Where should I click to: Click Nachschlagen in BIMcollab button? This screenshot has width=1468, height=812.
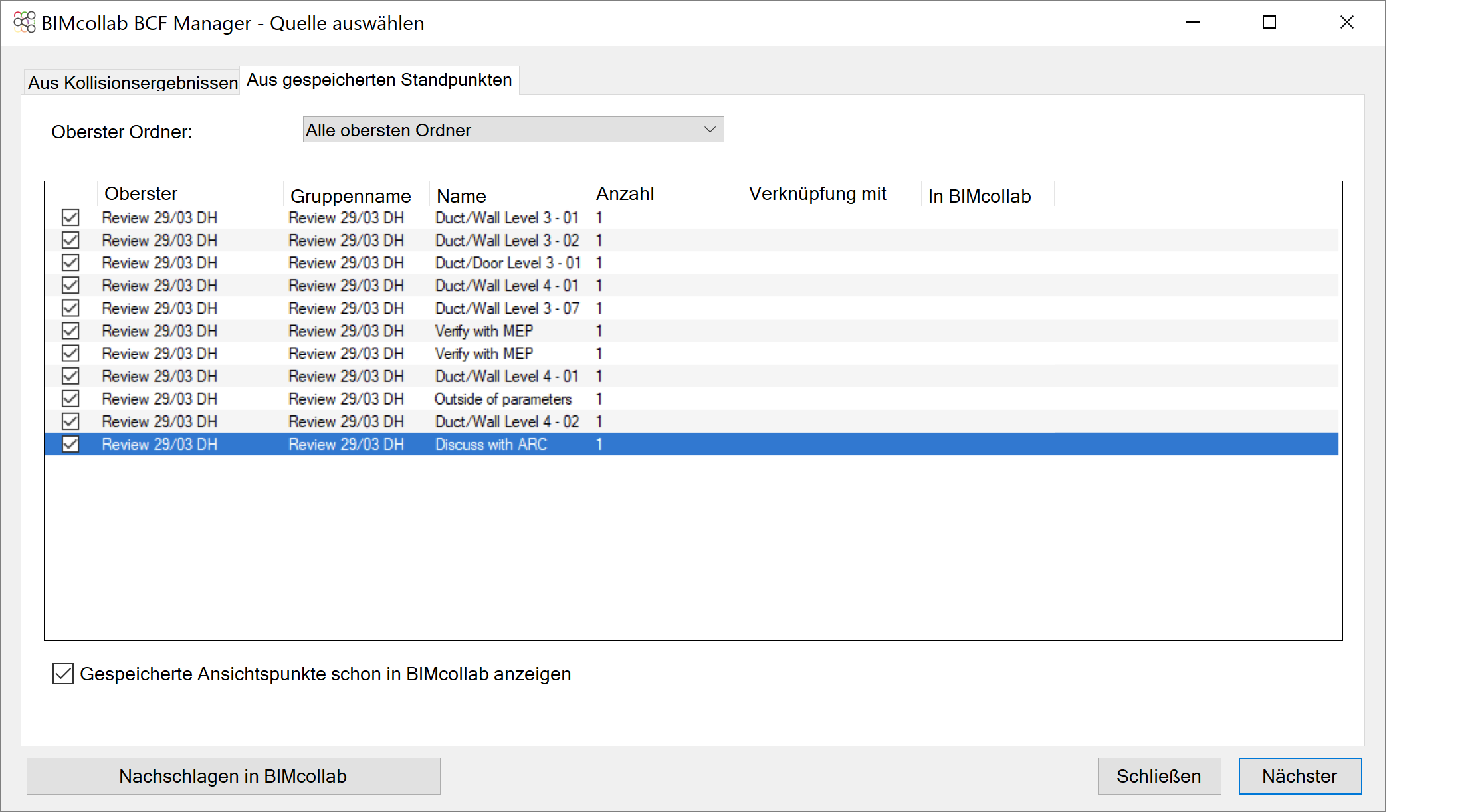pos(233,776)
